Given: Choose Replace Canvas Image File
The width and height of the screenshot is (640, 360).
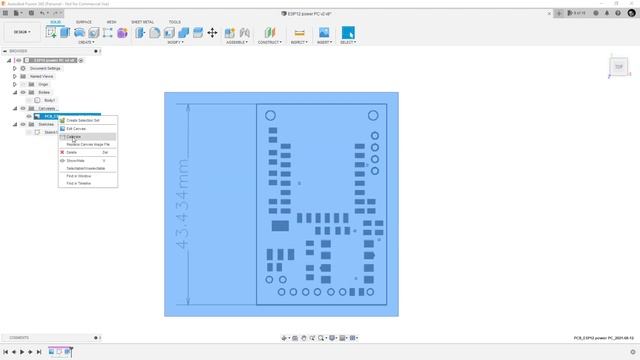Looking at the screenshot, I should [88, 144].
